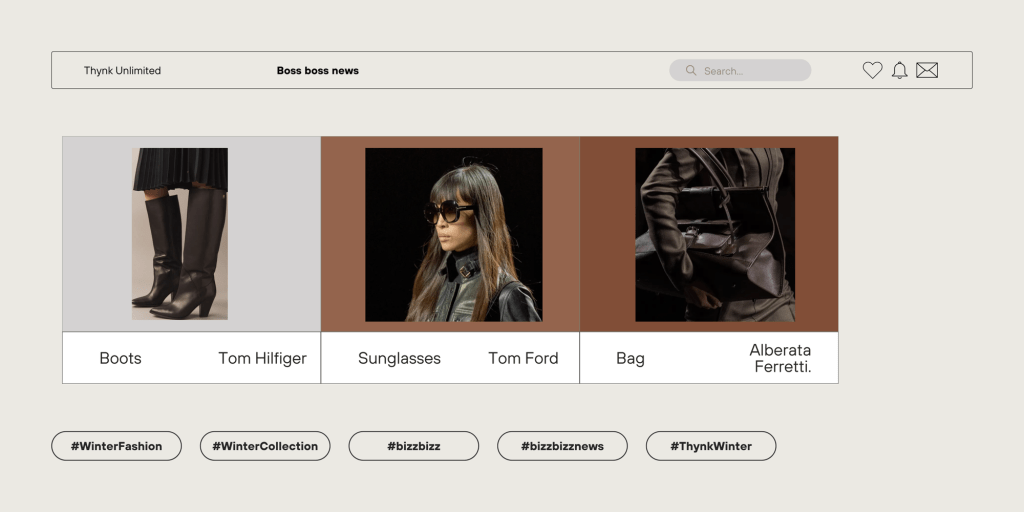The image size is (1024, 512).
Task: Select the black boots product image
Action: point(180,234)
